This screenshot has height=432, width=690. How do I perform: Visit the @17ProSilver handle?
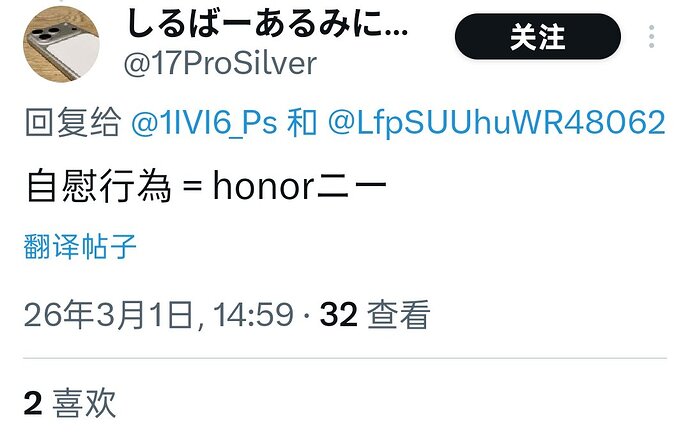tap(220, 63)
